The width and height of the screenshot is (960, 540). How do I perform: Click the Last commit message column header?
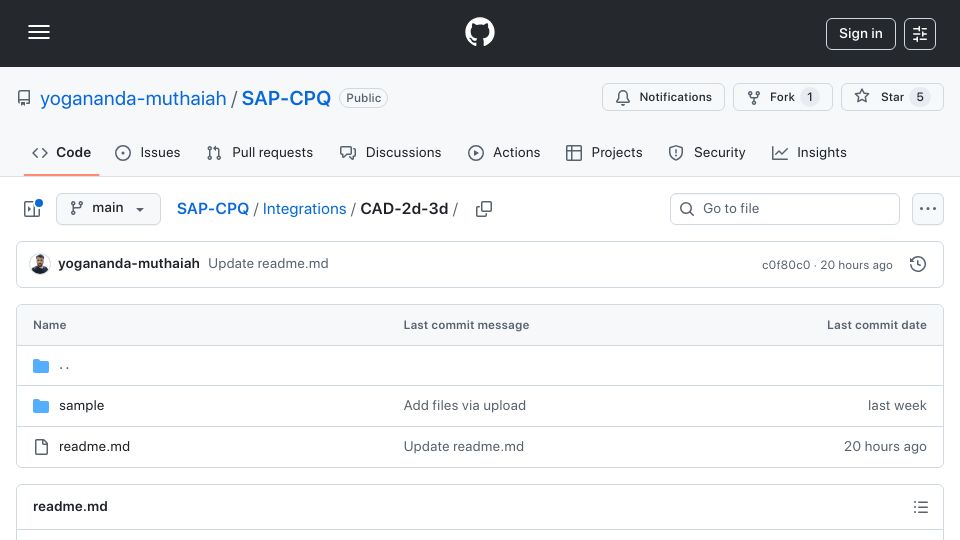click(x=466, y=325)
